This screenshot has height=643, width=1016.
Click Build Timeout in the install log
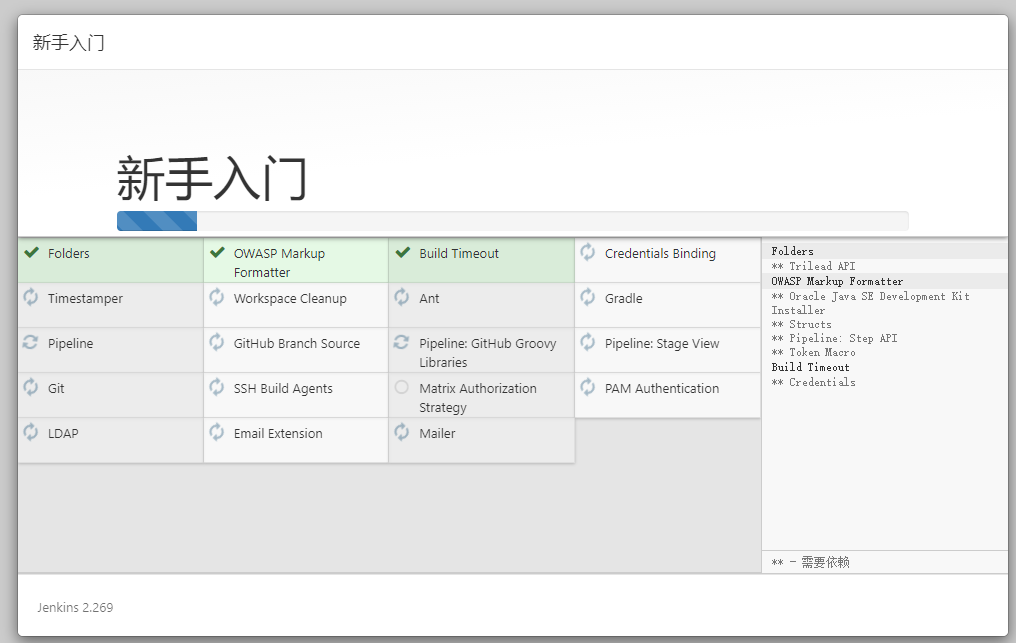coord(811,367)
